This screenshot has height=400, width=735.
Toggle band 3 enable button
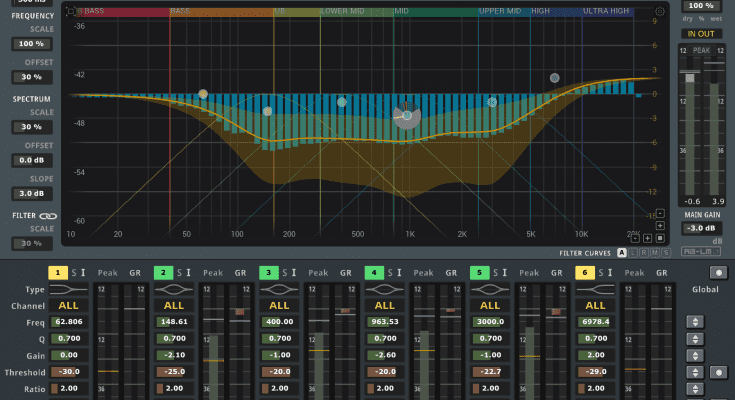268,272
